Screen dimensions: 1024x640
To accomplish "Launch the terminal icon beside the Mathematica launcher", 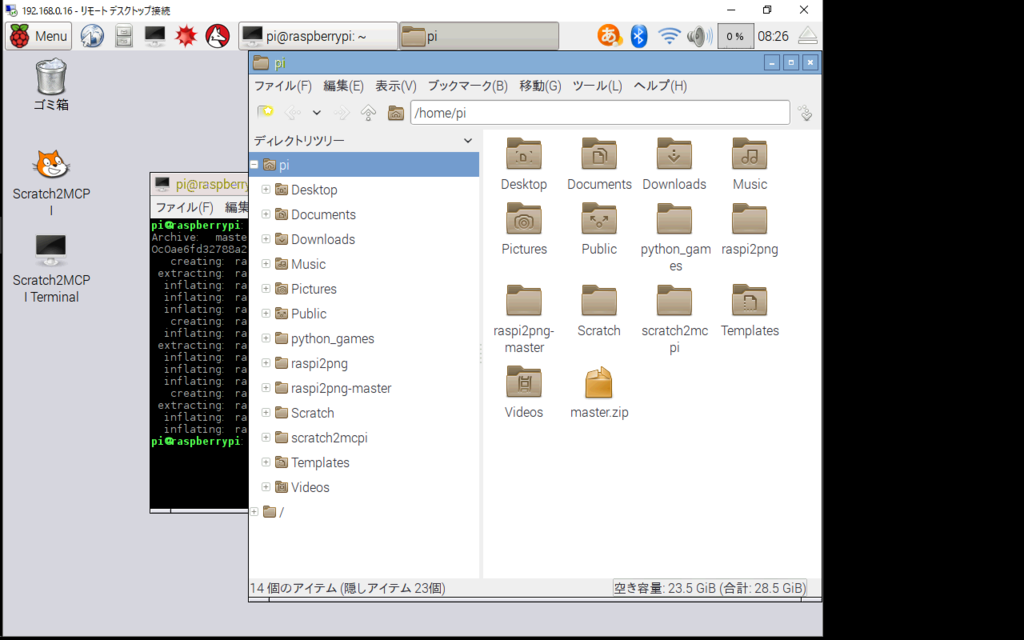I will (x=155, y=36).
